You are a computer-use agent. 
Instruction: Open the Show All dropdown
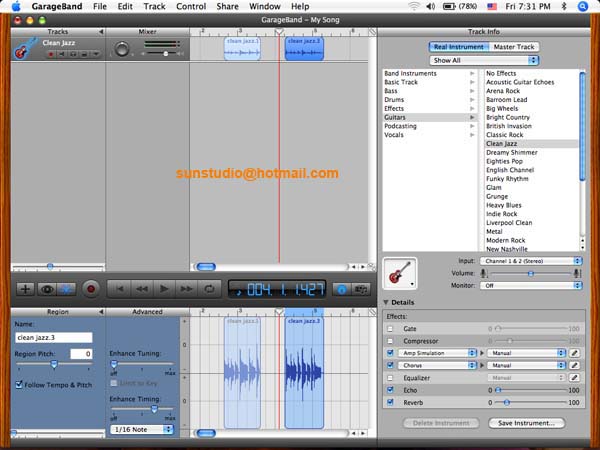pos(484,60)
